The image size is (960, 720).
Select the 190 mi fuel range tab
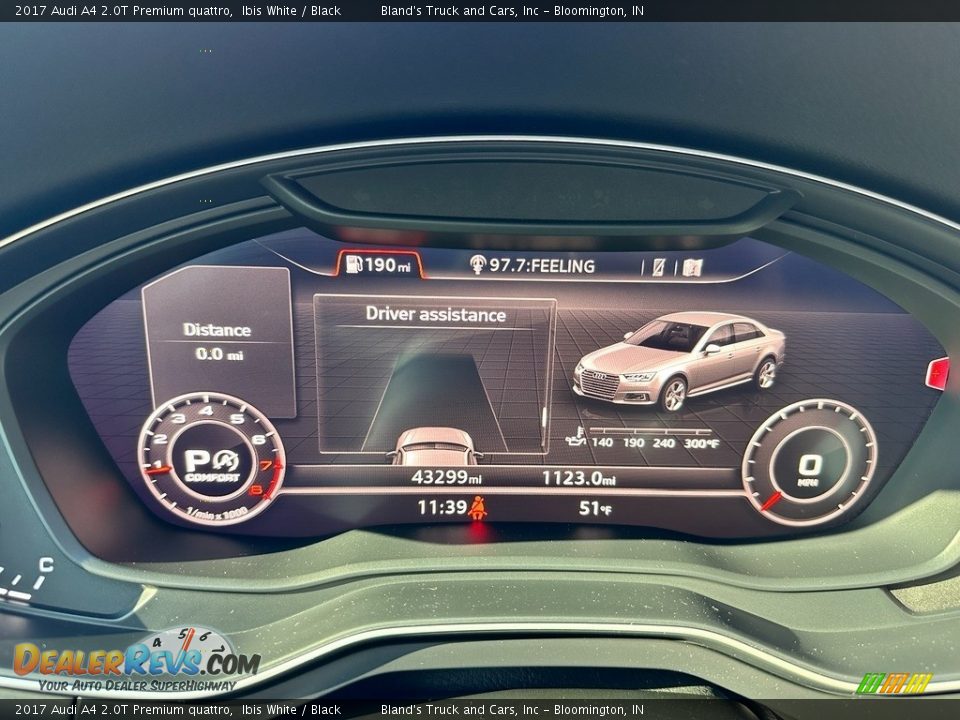tap(378, 264)
